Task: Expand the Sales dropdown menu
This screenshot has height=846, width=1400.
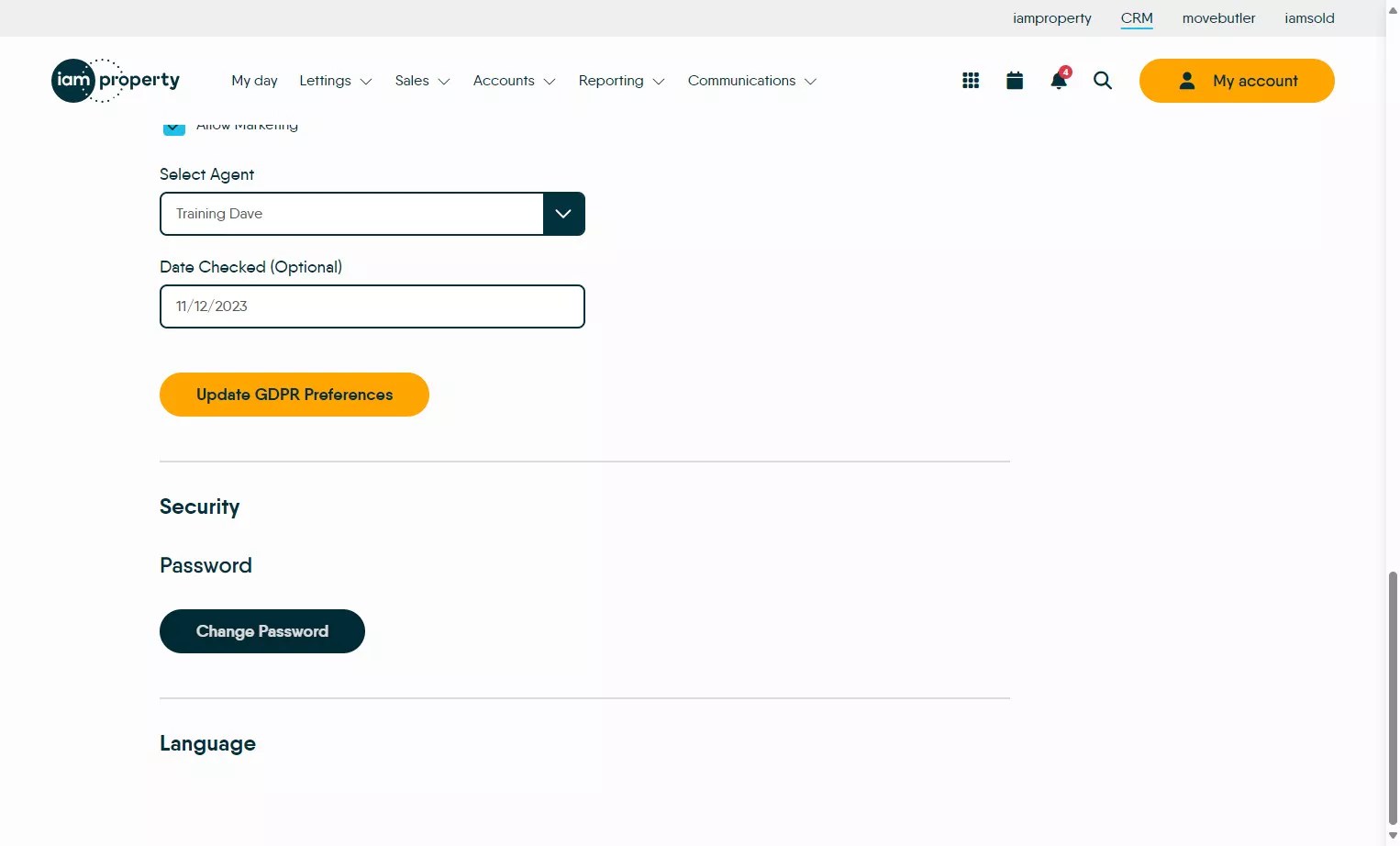Action: click(421, 81)
